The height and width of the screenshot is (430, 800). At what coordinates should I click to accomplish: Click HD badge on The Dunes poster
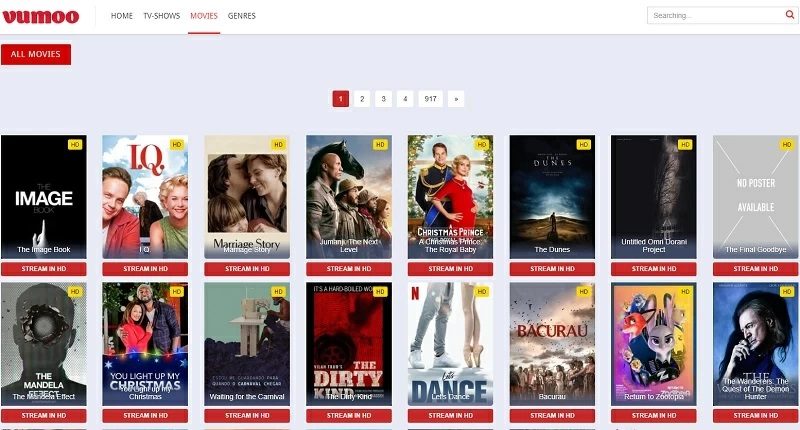[x=583, y=145]
